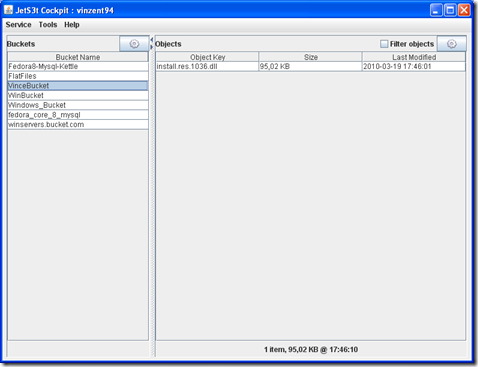Maximize the JetS3t Cockpit window
478x367 pixels.
(x=450, y=10)
